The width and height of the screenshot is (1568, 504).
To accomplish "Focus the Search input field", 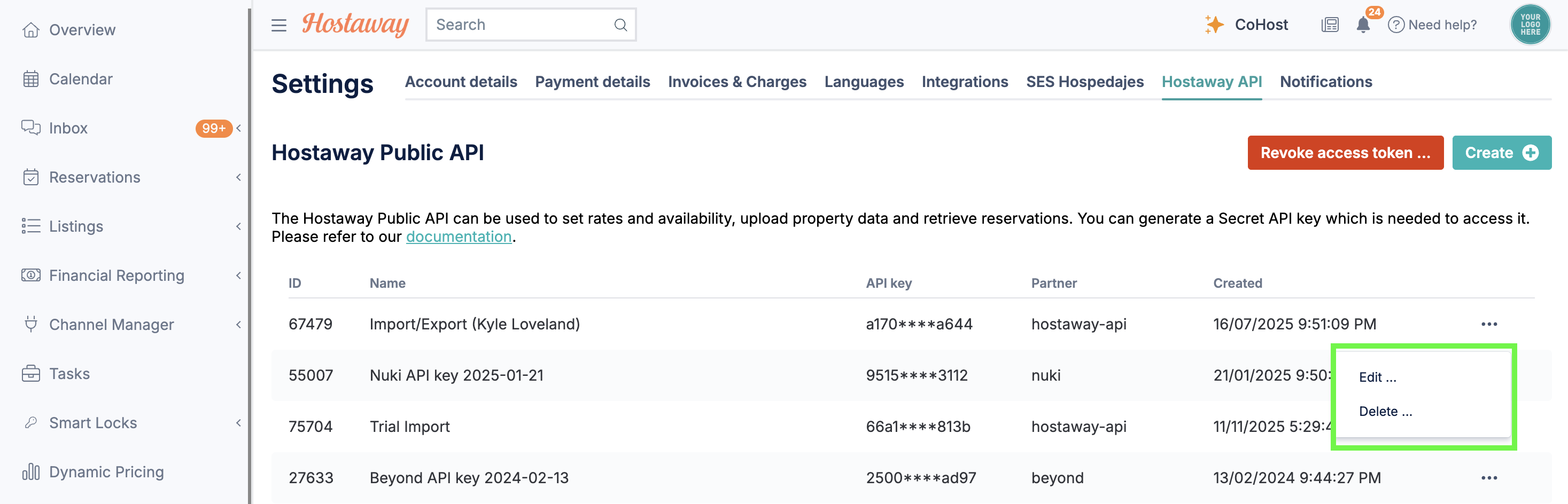I will click(531, 25).
